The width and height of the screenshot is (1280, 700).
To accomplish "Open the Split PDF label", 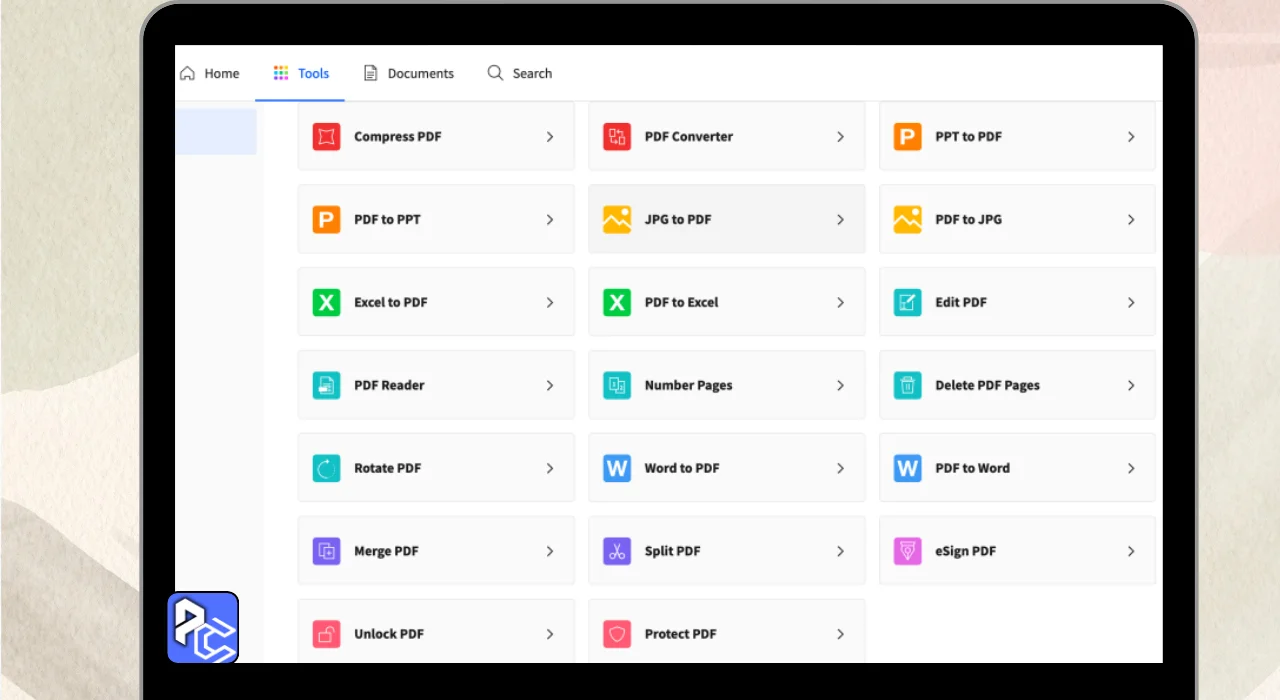I will point(673,552).
